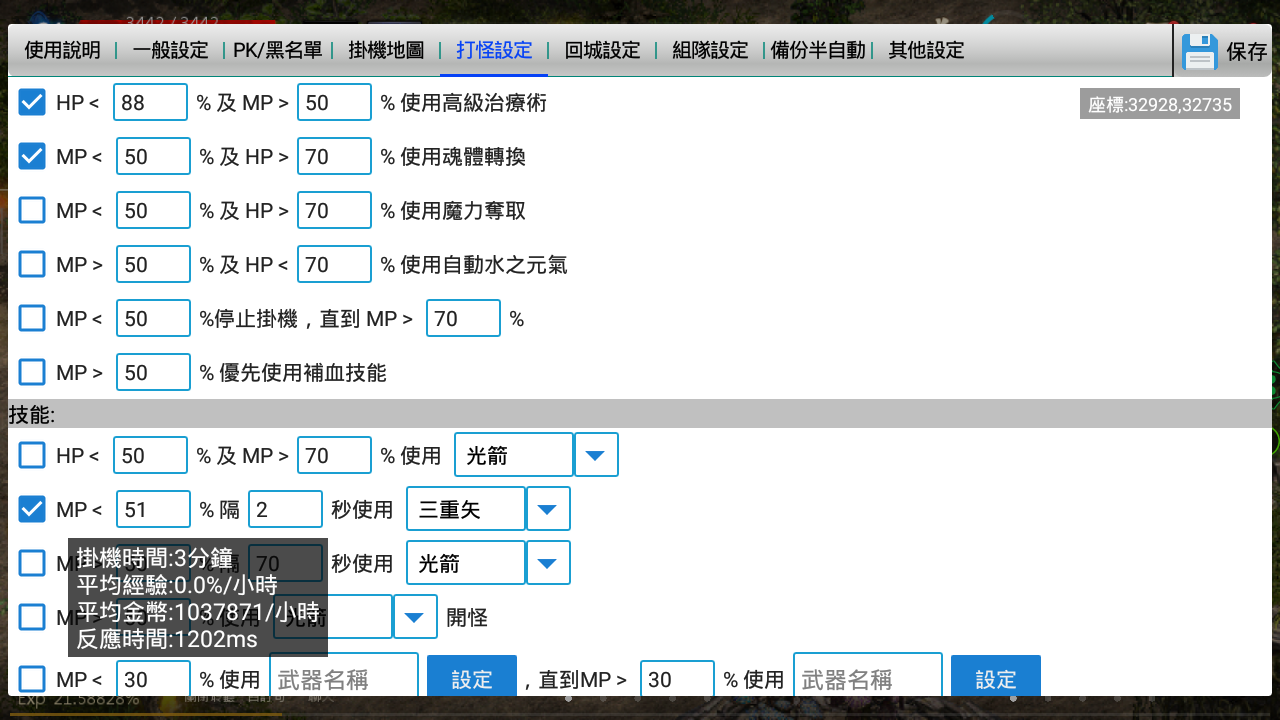Uncheck the 使用高級治療術 checkbox
This screenshot has width=1280, height=720.
coord(32,102)
